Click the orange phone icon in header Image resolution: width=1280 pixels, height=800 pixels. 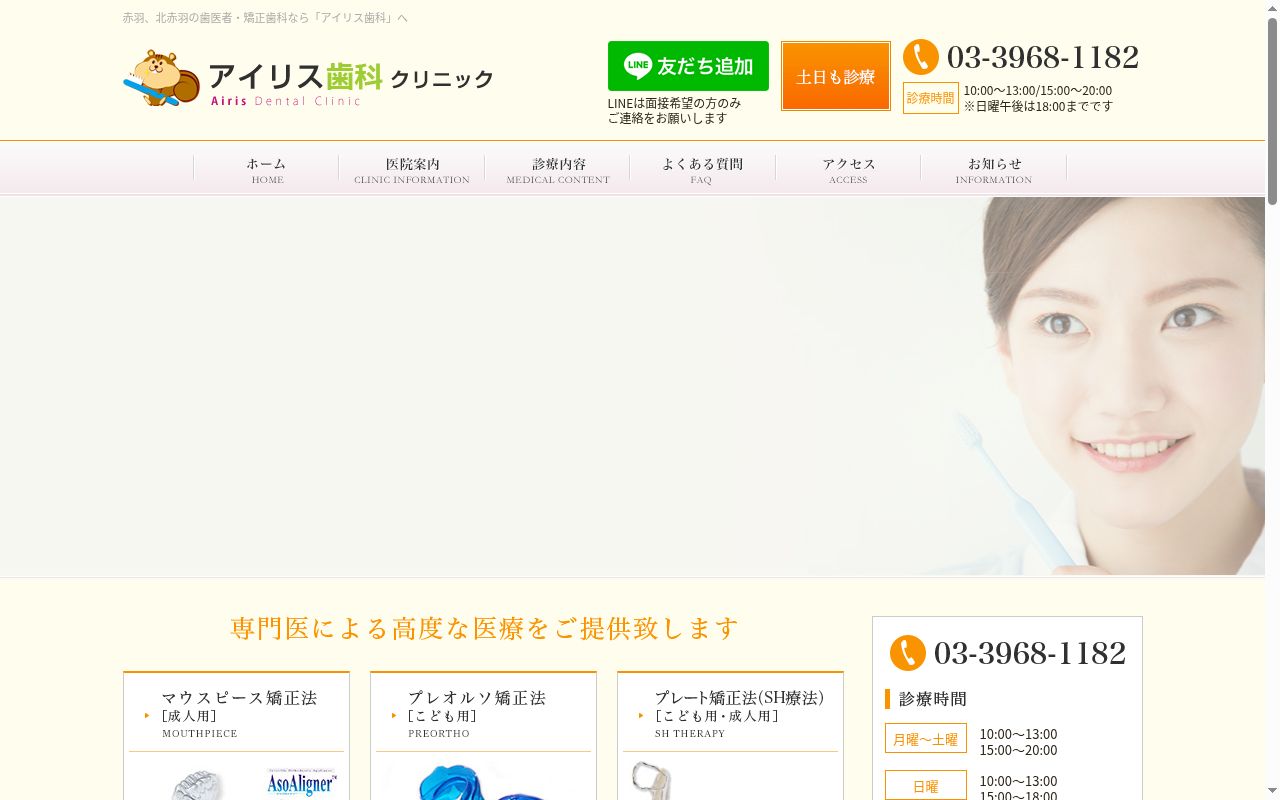pos(921,57)
